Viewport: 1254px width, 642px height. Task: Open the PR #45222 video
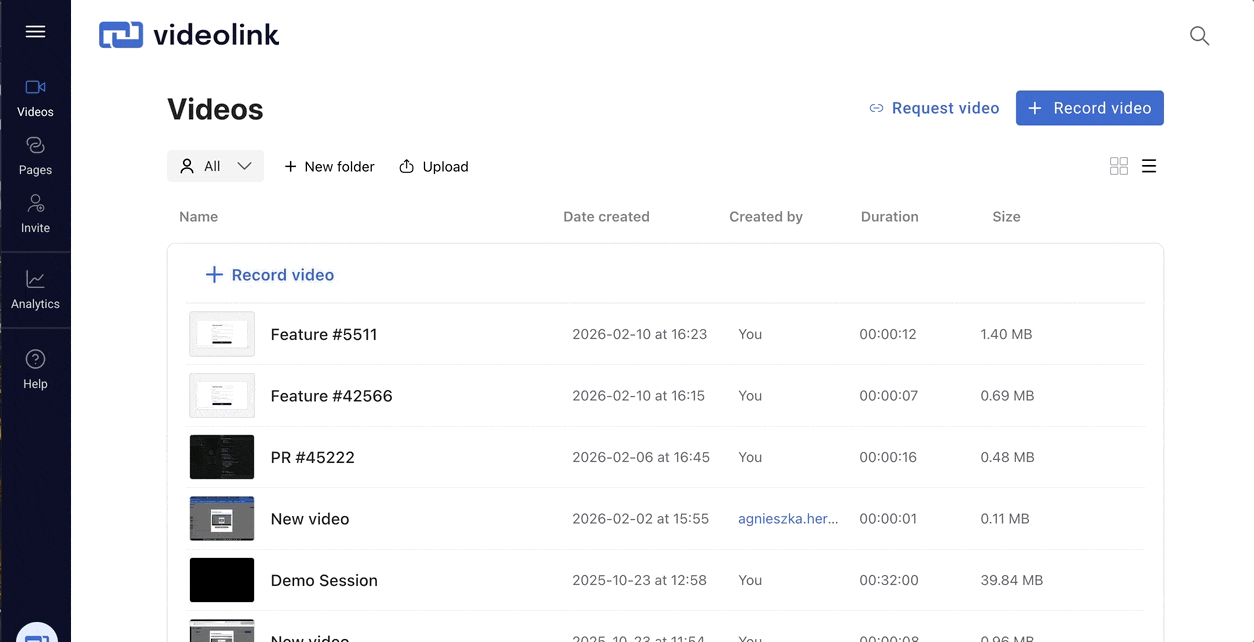312,457
